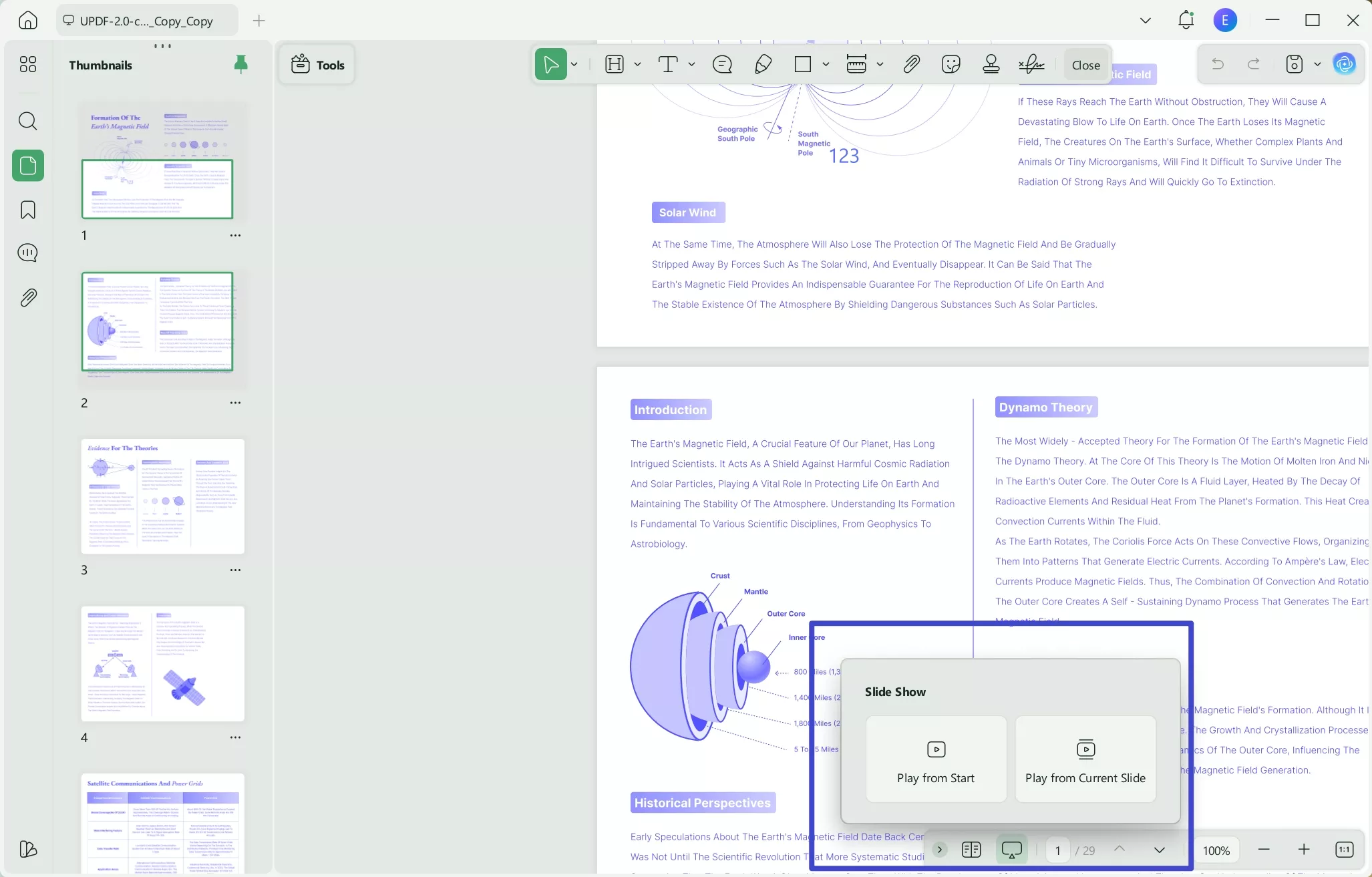Select page 3 thumbnail

coord(162,496)
